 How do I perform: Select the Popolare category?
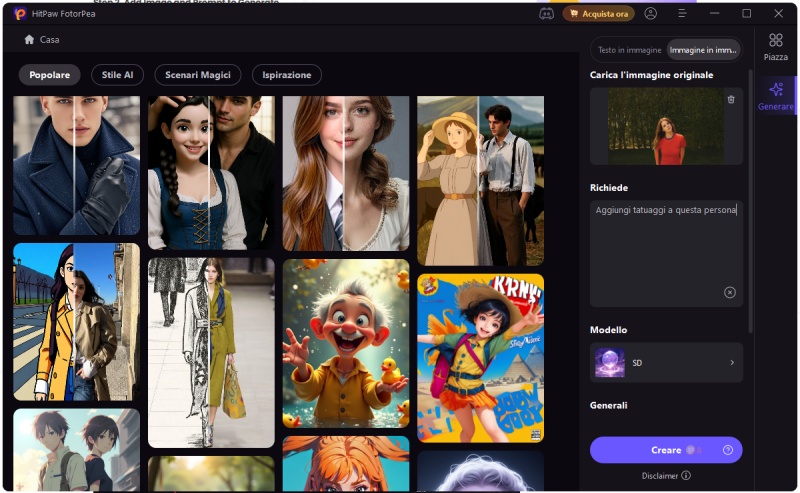click(49, 75)
